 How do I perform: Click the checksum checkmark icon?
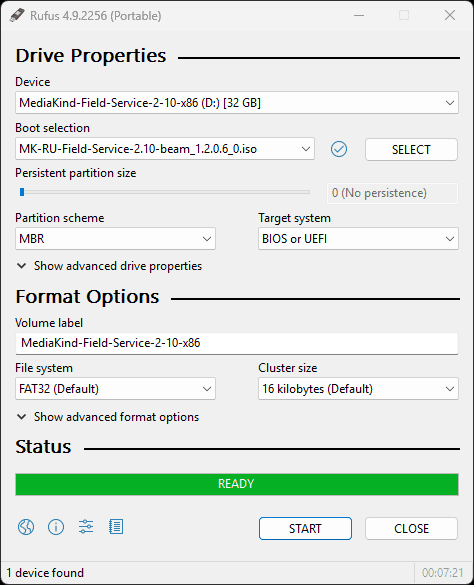coord(339,149)
